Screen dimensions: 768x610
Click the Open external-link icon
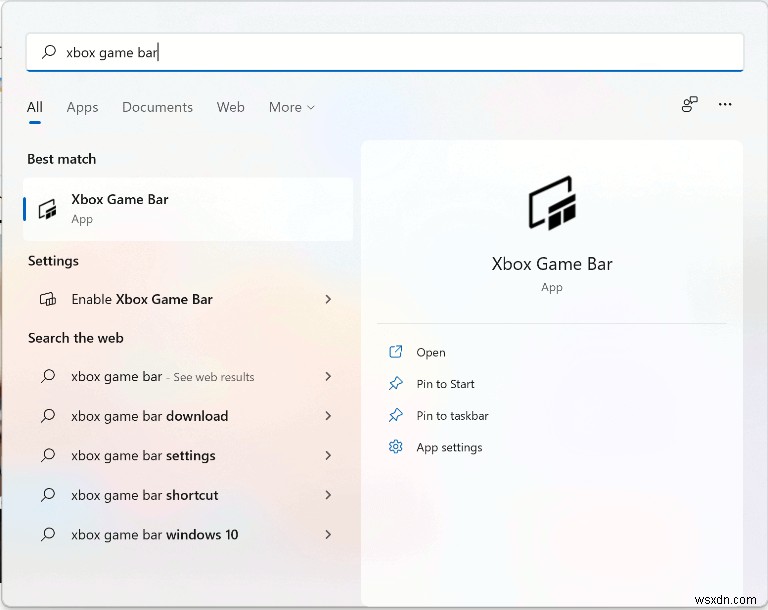tap(395, 352)
